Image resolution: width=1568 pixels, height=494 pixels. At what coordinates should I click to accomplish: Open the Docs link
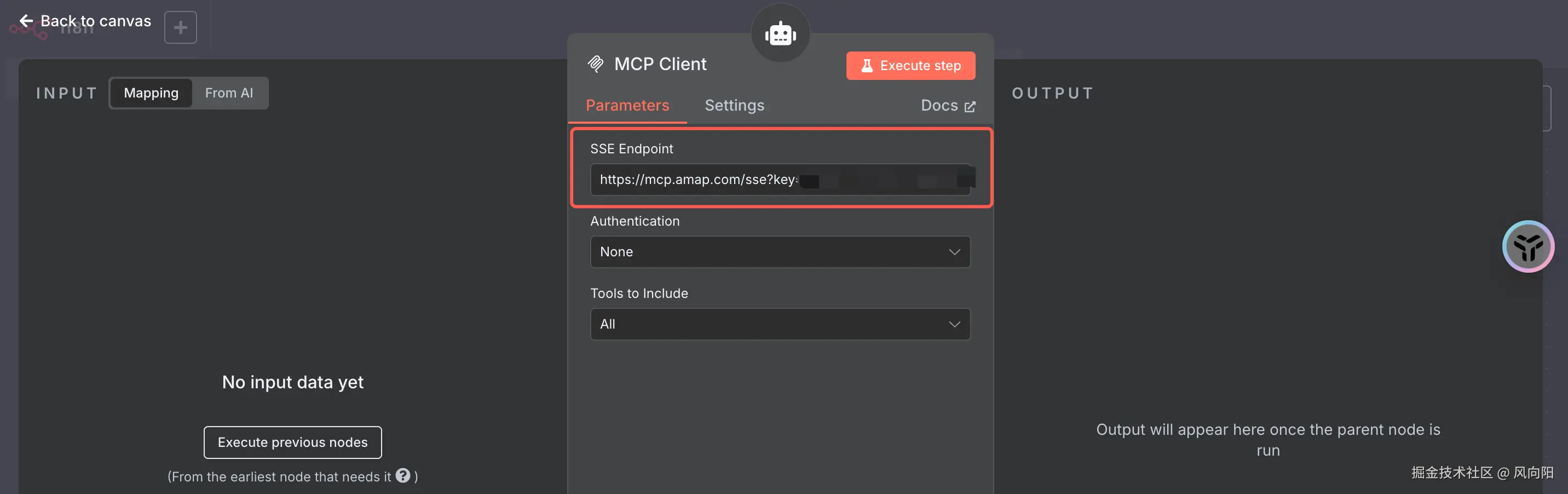click(x=939, y=105)
